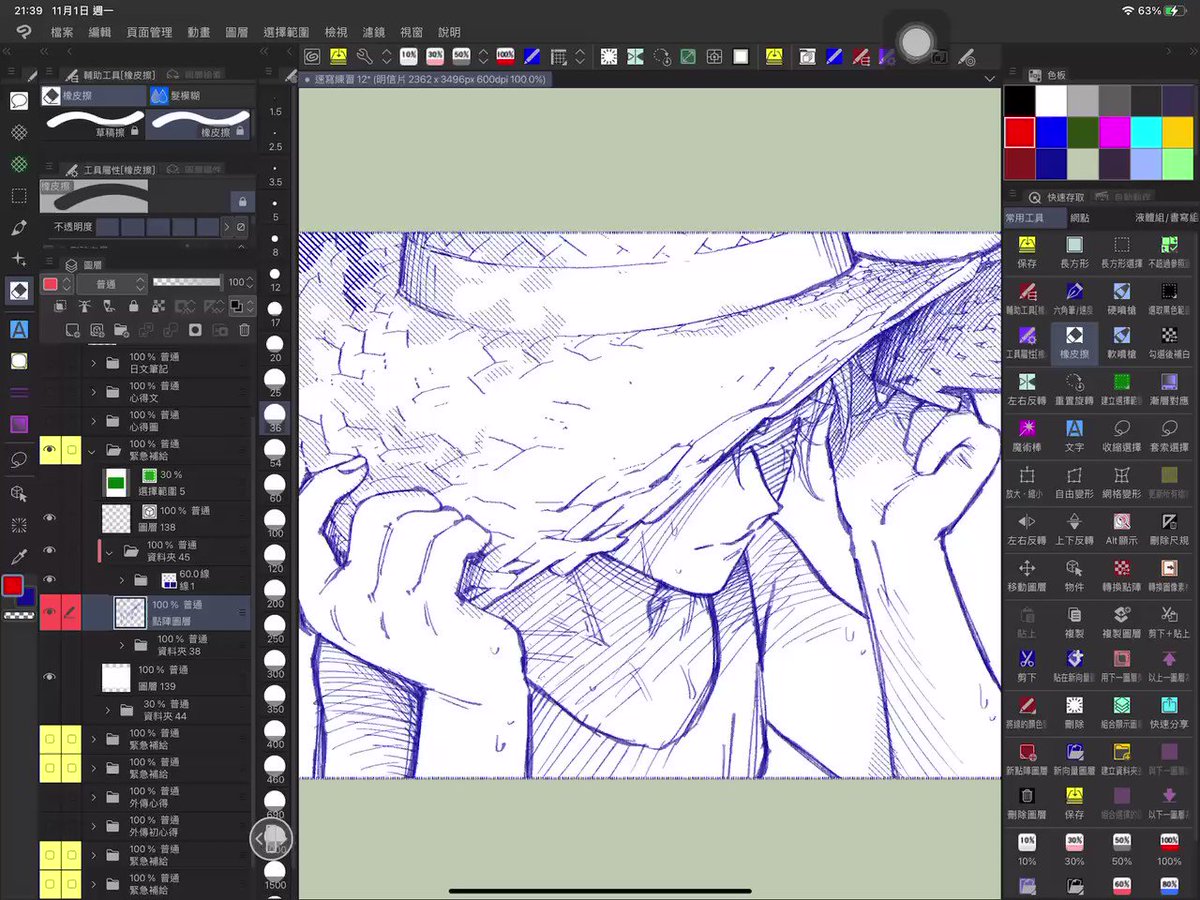
Task: Click the 10% opacity preset button
Action: pyautogui.click(x=1027, y=848)
